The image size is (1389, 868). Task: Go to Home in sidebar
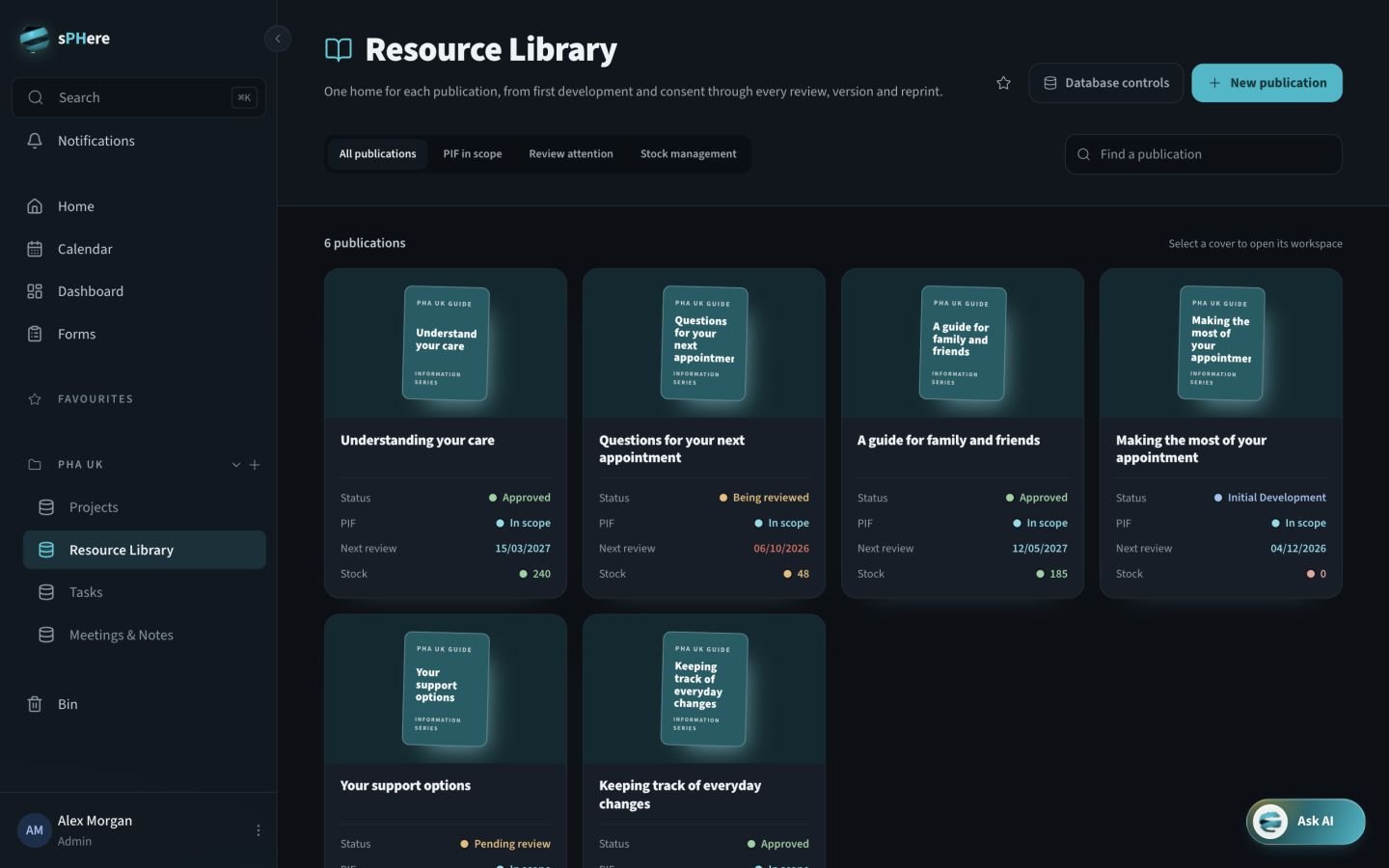[x=139, y=206]
